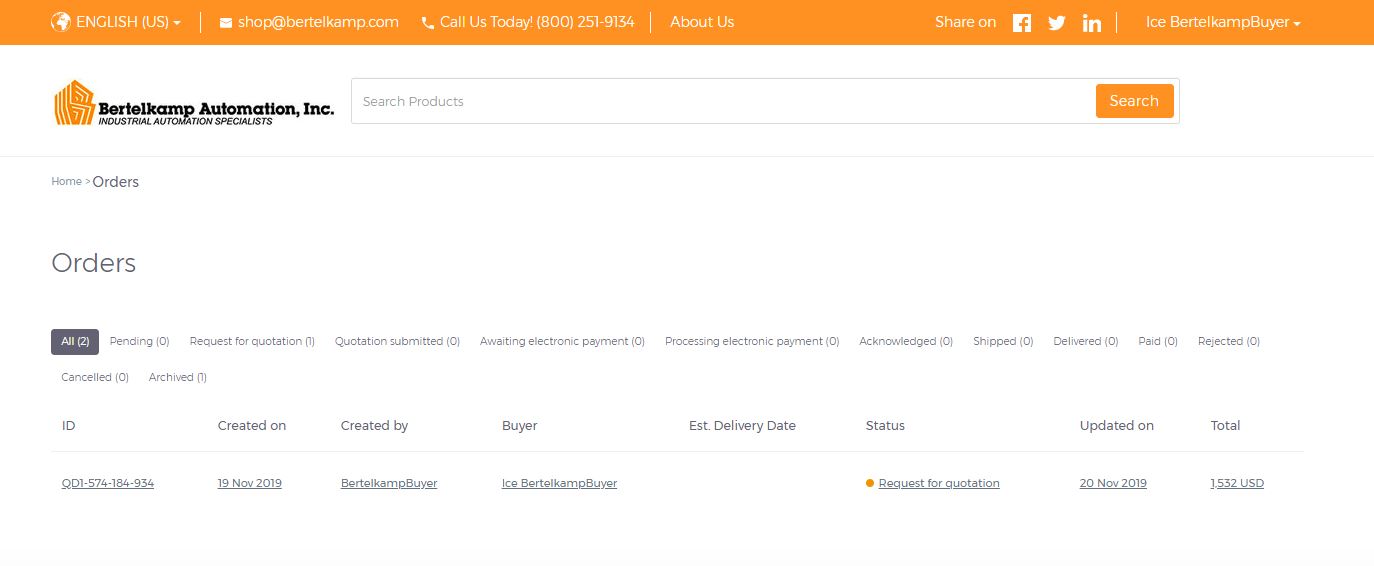Filter by Acknowledged (0)
1374x566 pixels.
coord(906,341)
